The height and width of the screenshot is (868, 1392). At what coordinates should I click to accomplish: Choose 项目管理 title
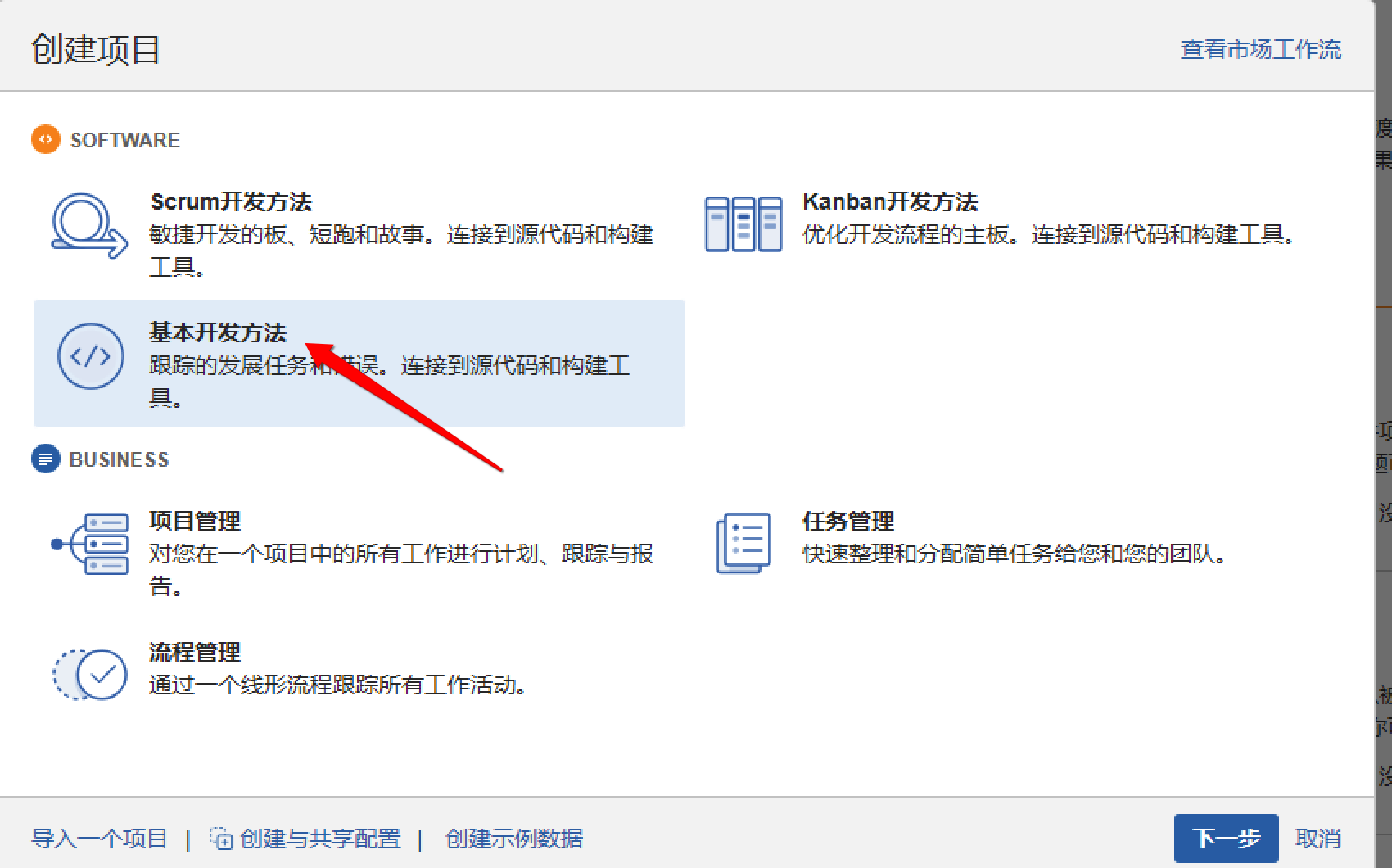tap(195, 521)
